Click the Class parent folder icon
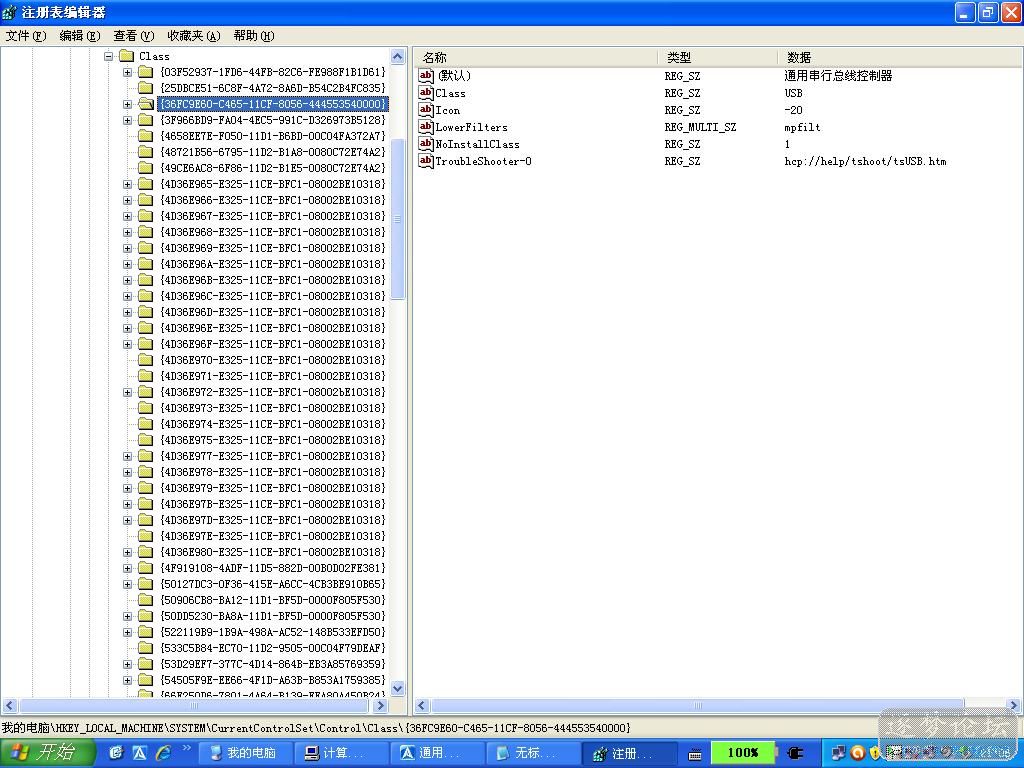Image resolution: width=1024 pixels, height=768 pixels. pyautogui.click(x=126, y=56)
